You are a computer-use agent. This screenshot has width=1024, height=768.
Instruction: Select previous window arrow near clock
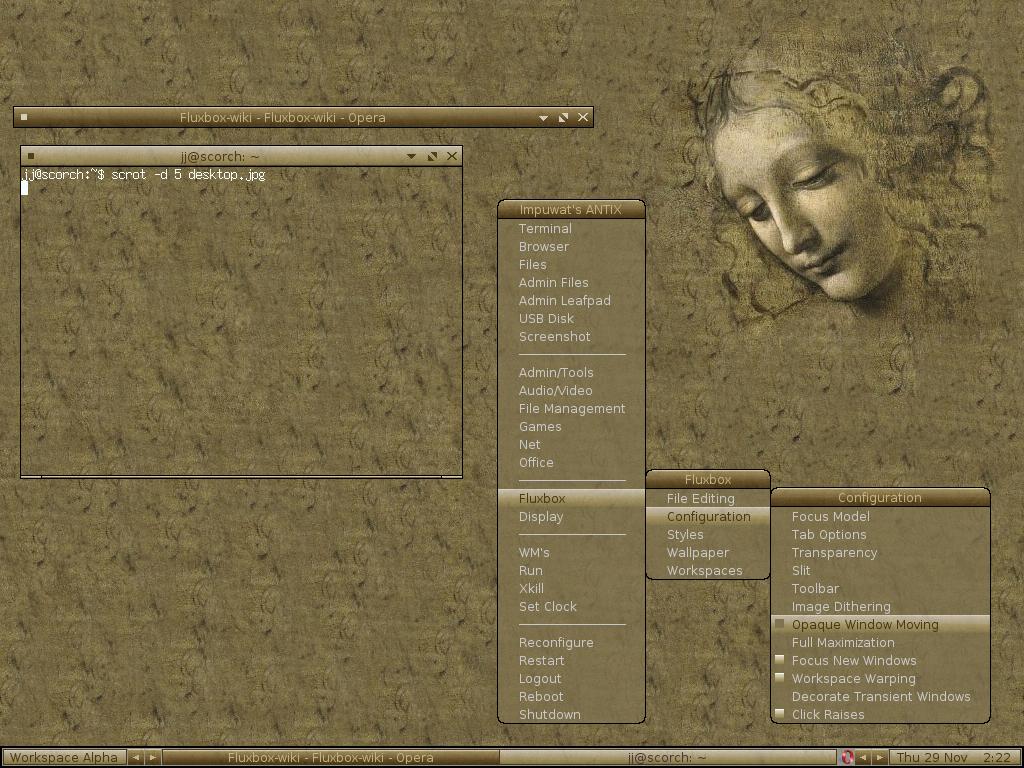point(863,758)
